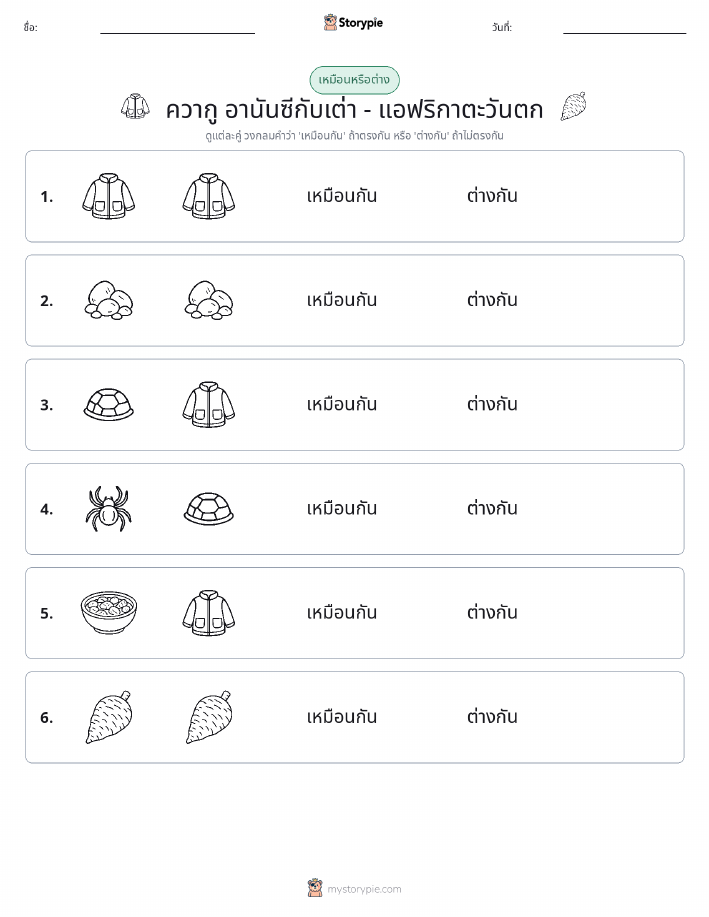Click the Storypie logo at top
The image size is (709, 917).
point(353,23)
